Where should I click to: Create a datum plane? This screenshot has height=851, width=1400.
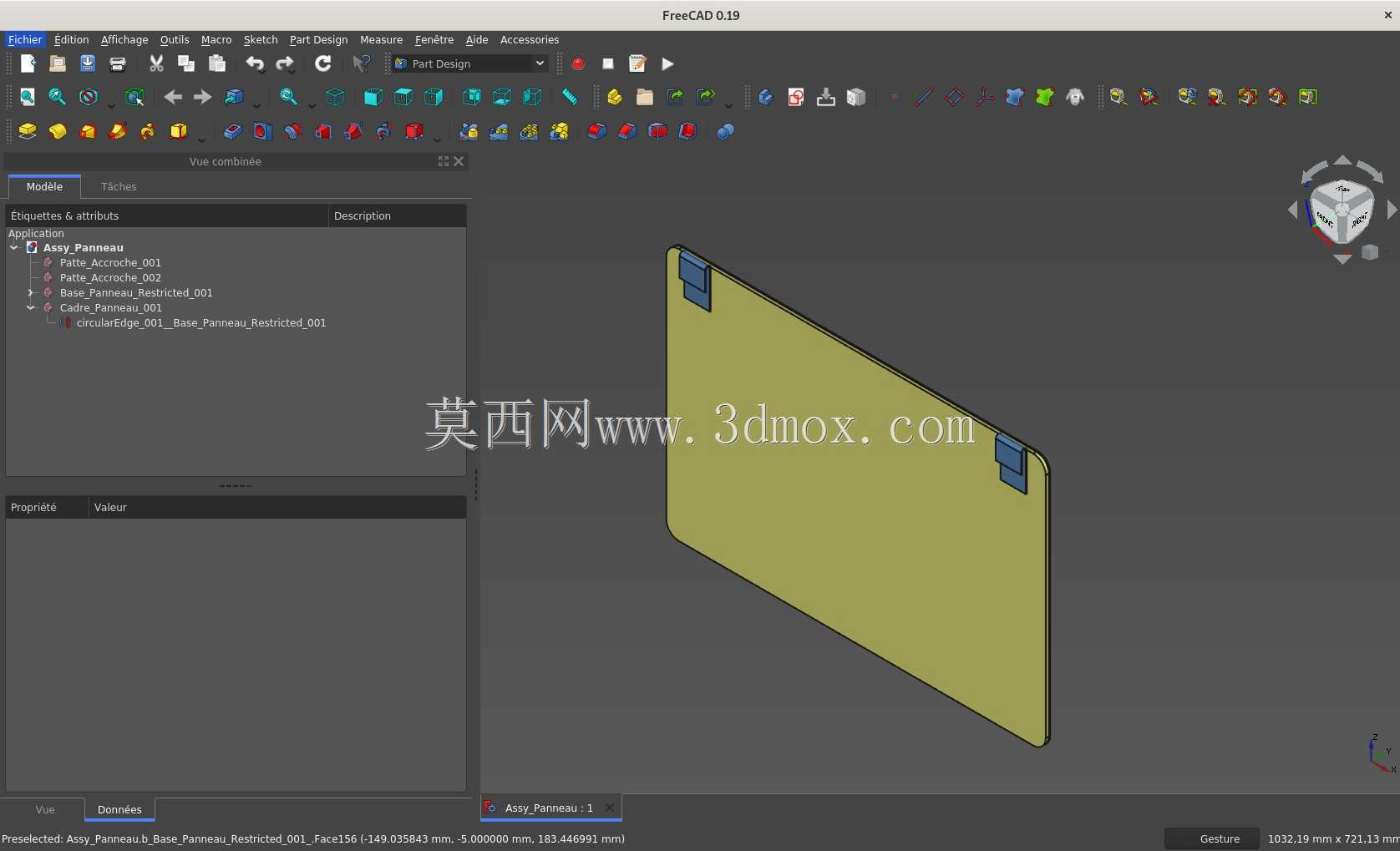click(x=955, y=97)
